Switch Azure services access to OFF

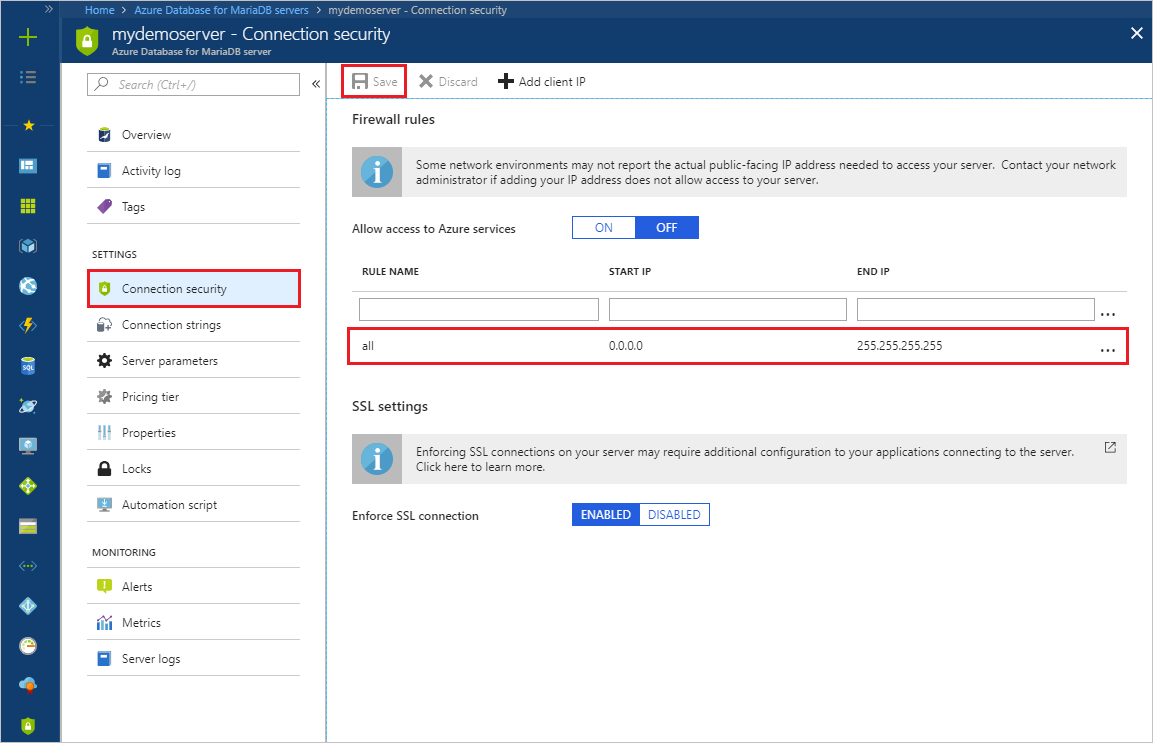667,227
